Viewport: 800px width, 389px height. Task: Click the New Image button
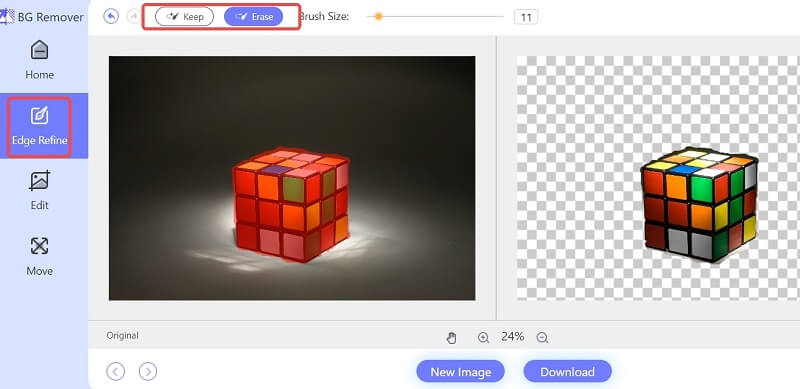460,372
